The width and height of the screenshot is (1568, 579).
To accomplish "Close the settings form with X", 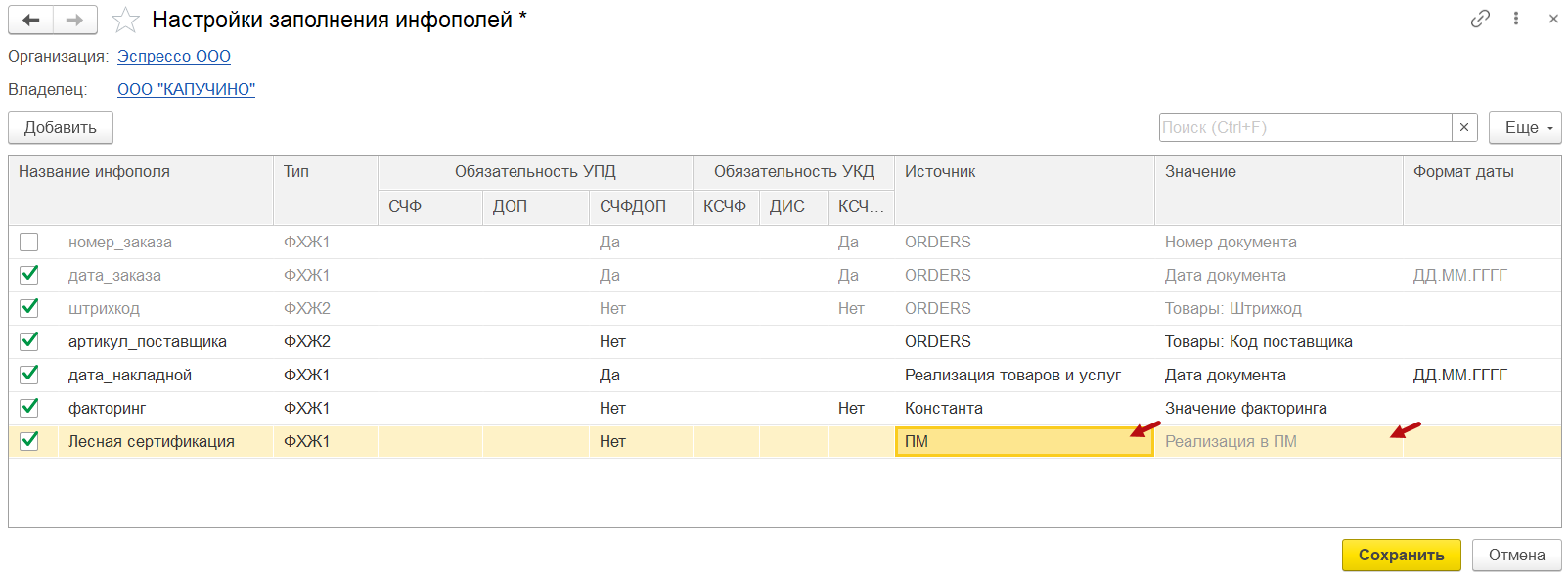I will [1553, 19].
